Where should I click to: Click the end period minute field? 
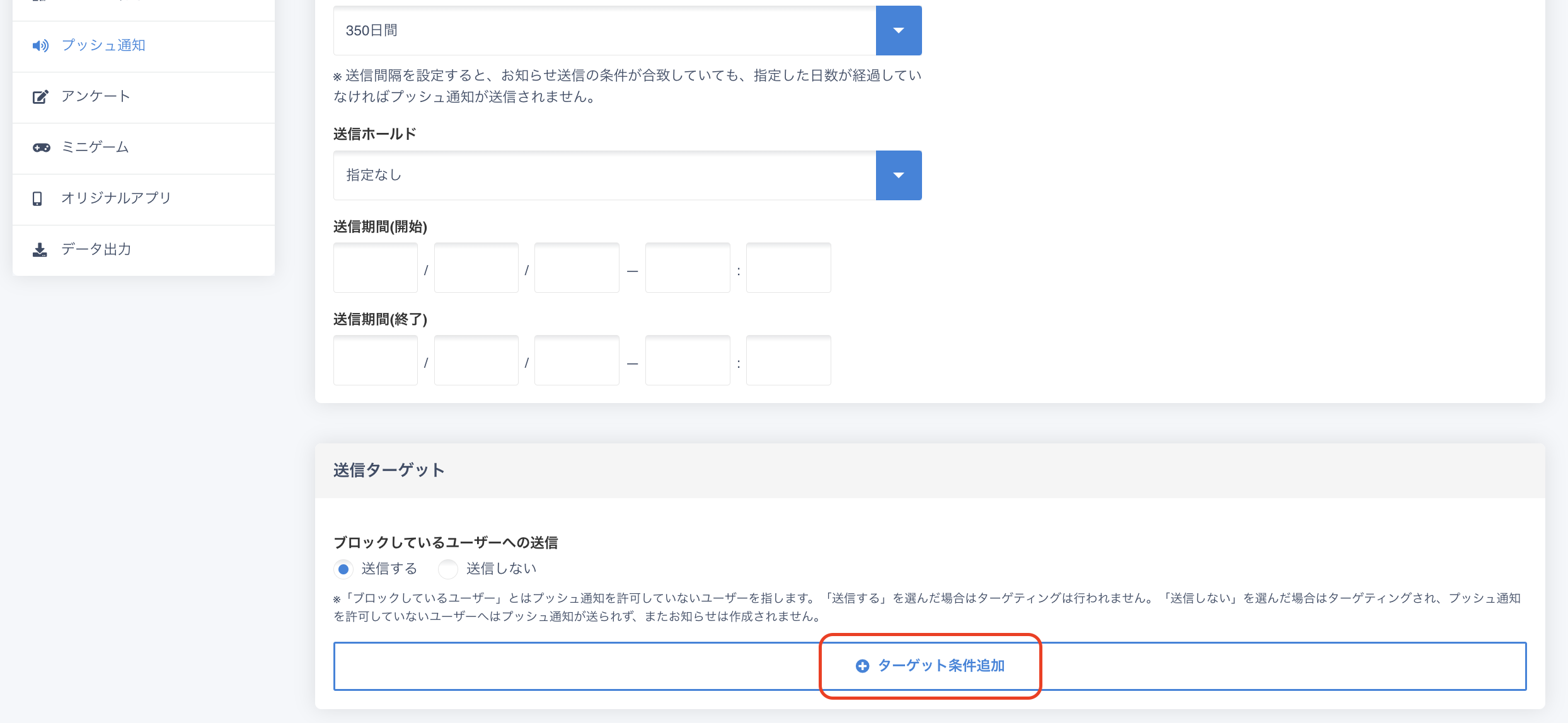point(788,361)
